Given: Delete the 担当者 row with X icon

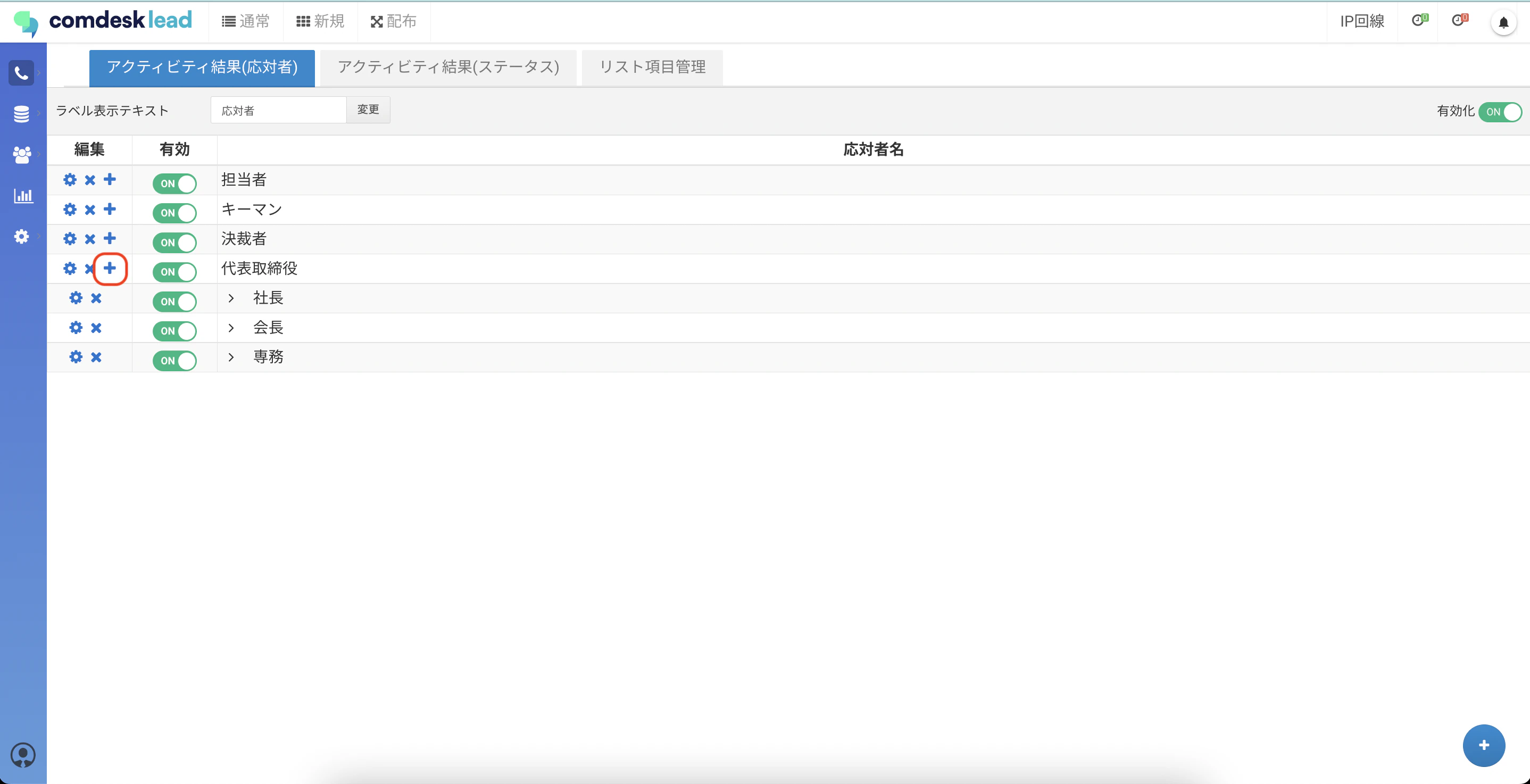Looking at the screenshot, I should point(90,180).
